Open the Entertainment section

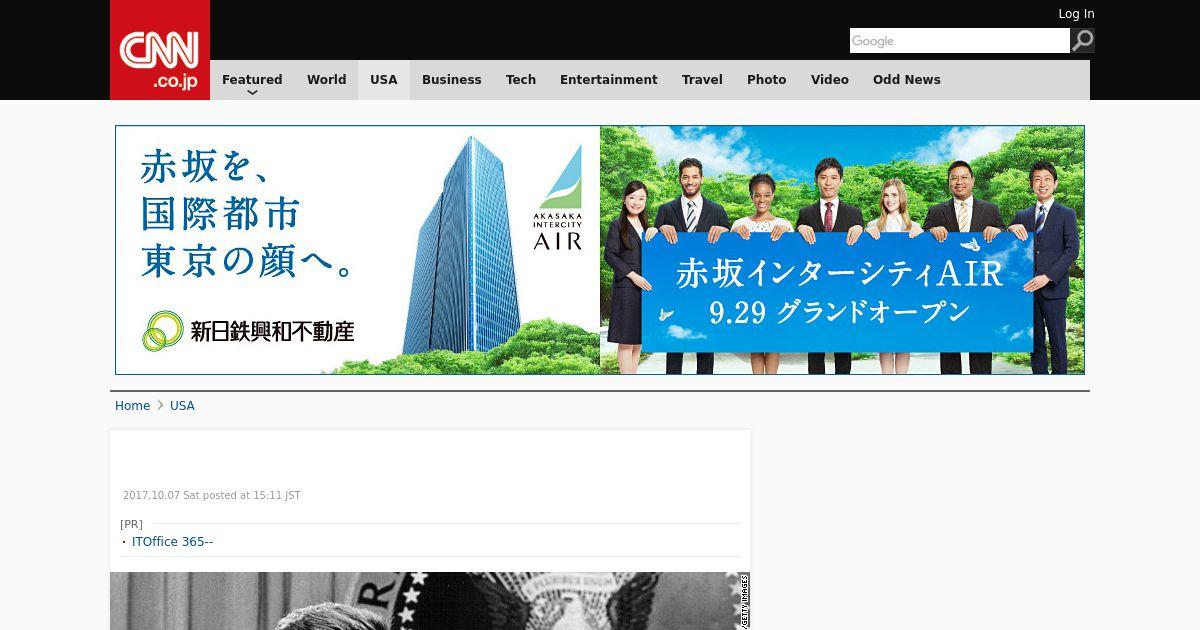(609, 80)
